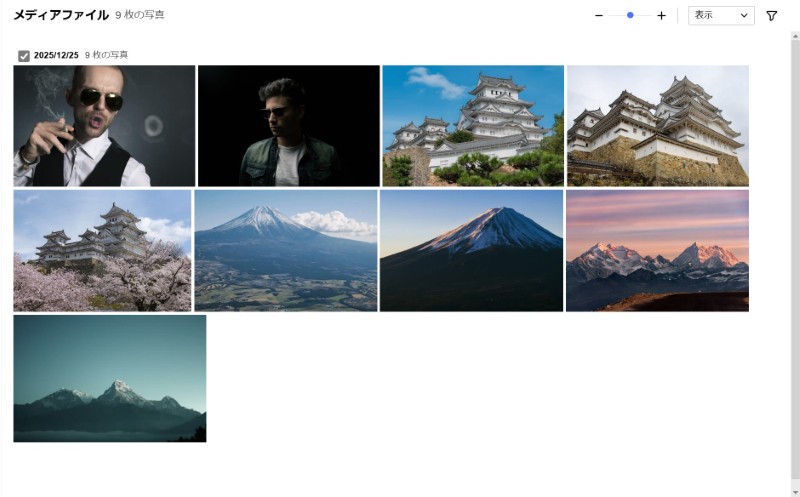Open the pink sunset snowy mountains photo
The height and width of the screenshot is (497, 800).
click(x=657, y=251)
